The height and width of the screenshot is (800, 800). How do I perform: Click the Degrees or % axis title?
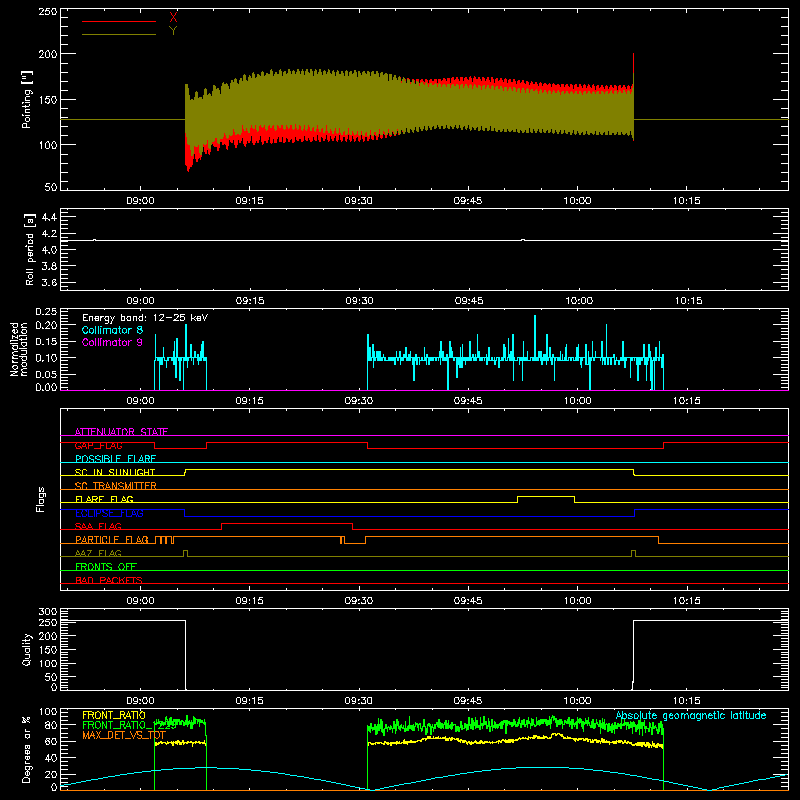pyautogui.click(x=27, y=749)
